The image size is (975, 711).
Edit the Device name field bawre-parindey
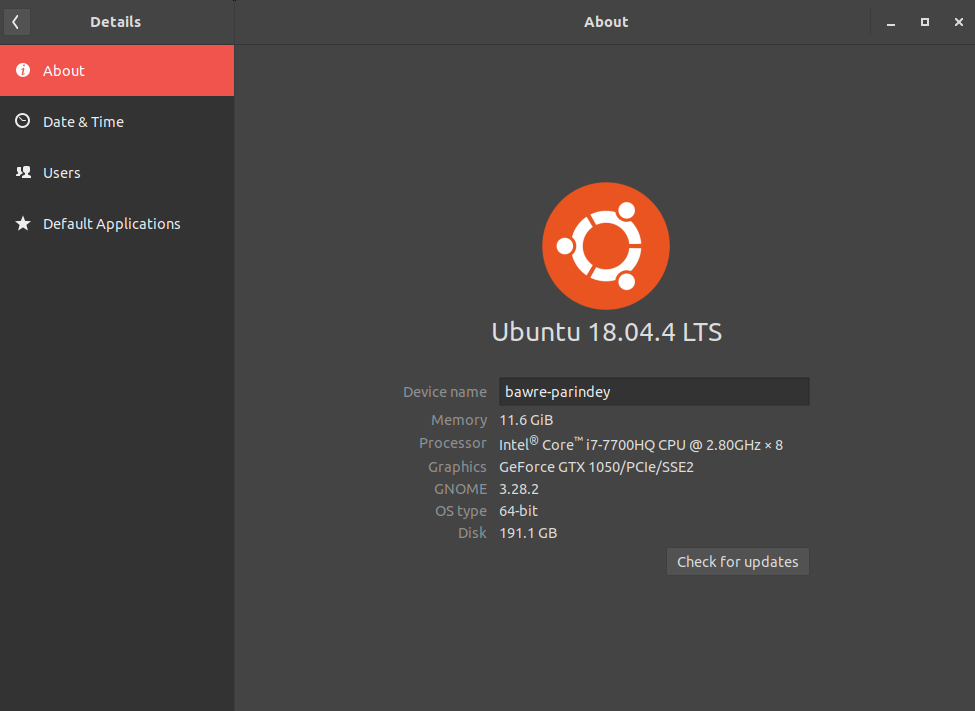pos(654,392)
